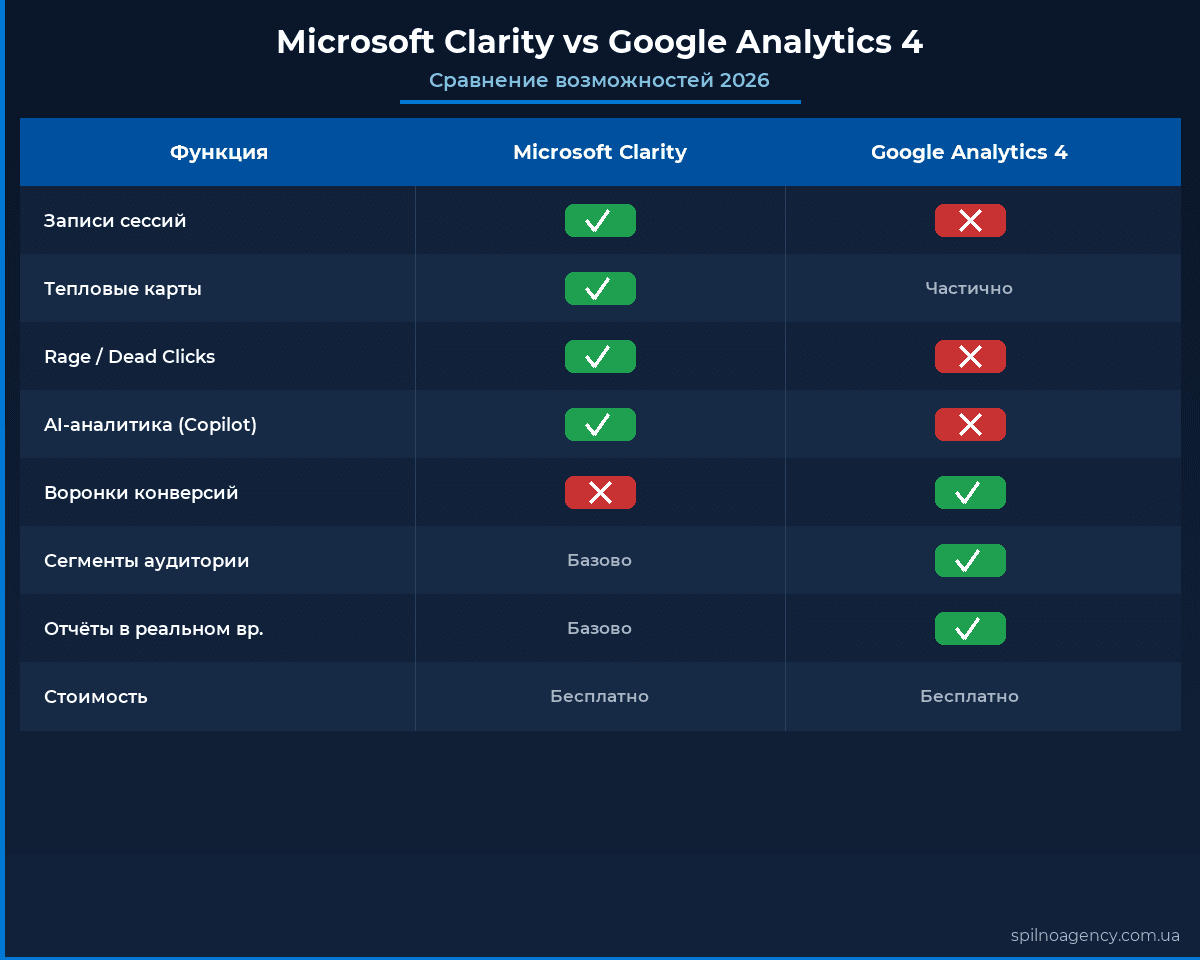This screenshot has height=960, width=1200.
Task: Open the spilnoagency.com.ua link
Action: tap(1095, 936)
